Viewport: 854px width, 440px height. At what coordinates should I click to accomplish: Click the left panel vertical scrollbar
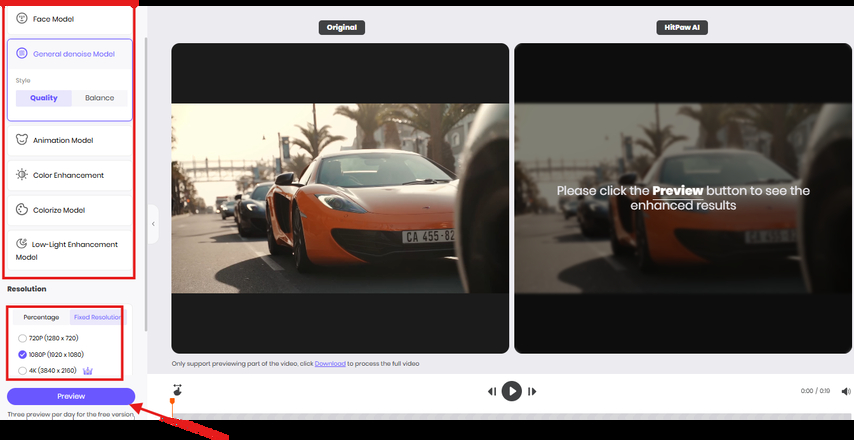(145, 184)
